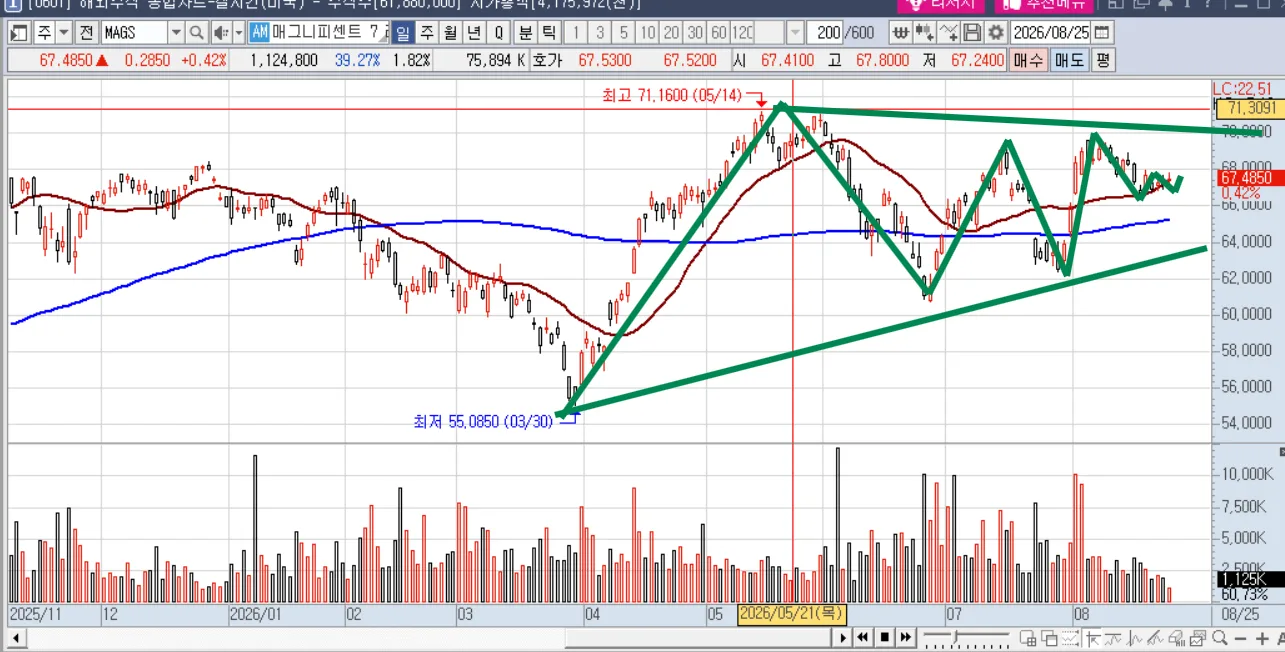The width and height of the screenshot is (1285, 652).
Task: Click the panel layout icon left of 주
Action: click(20, 32)
